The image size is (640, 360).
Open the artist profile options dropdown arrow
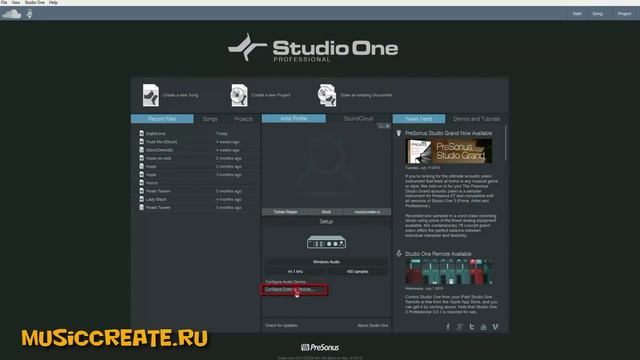coord(383,126)
